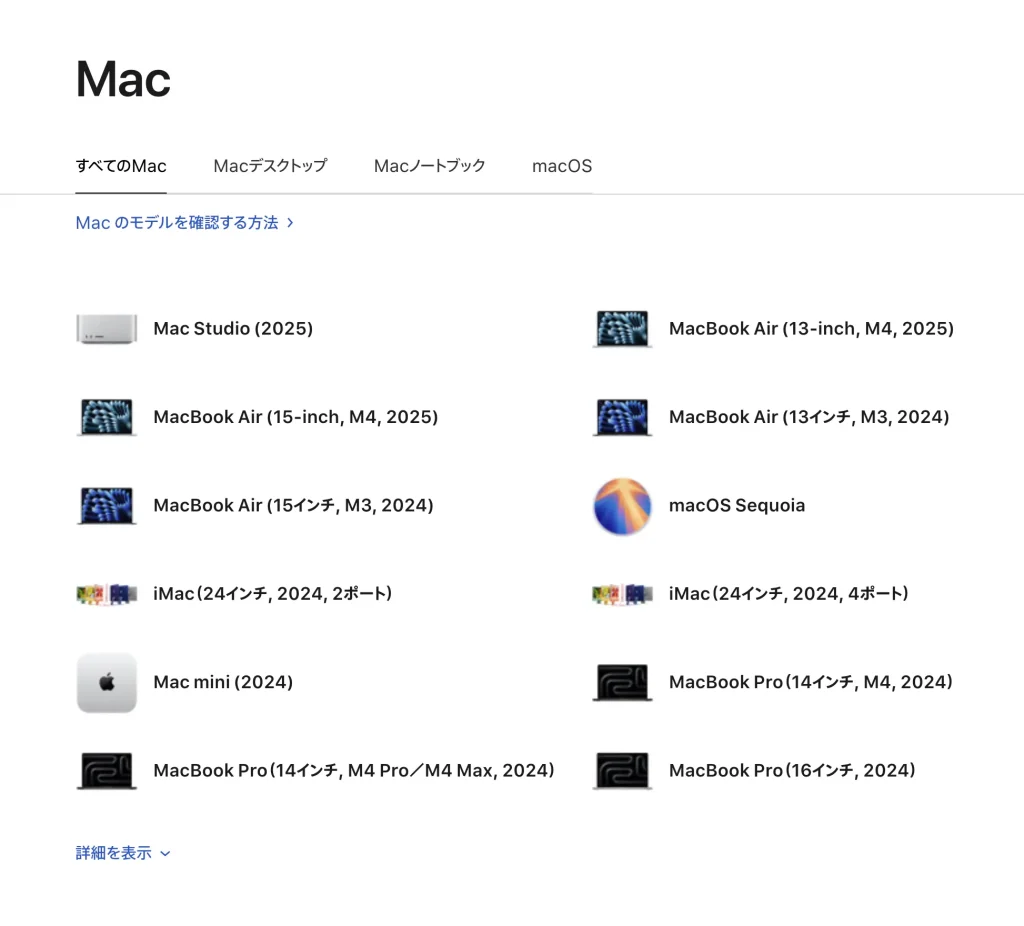Click the macOS Sequoia round icon
1024x926 pixels.
(x=622, y=506)
